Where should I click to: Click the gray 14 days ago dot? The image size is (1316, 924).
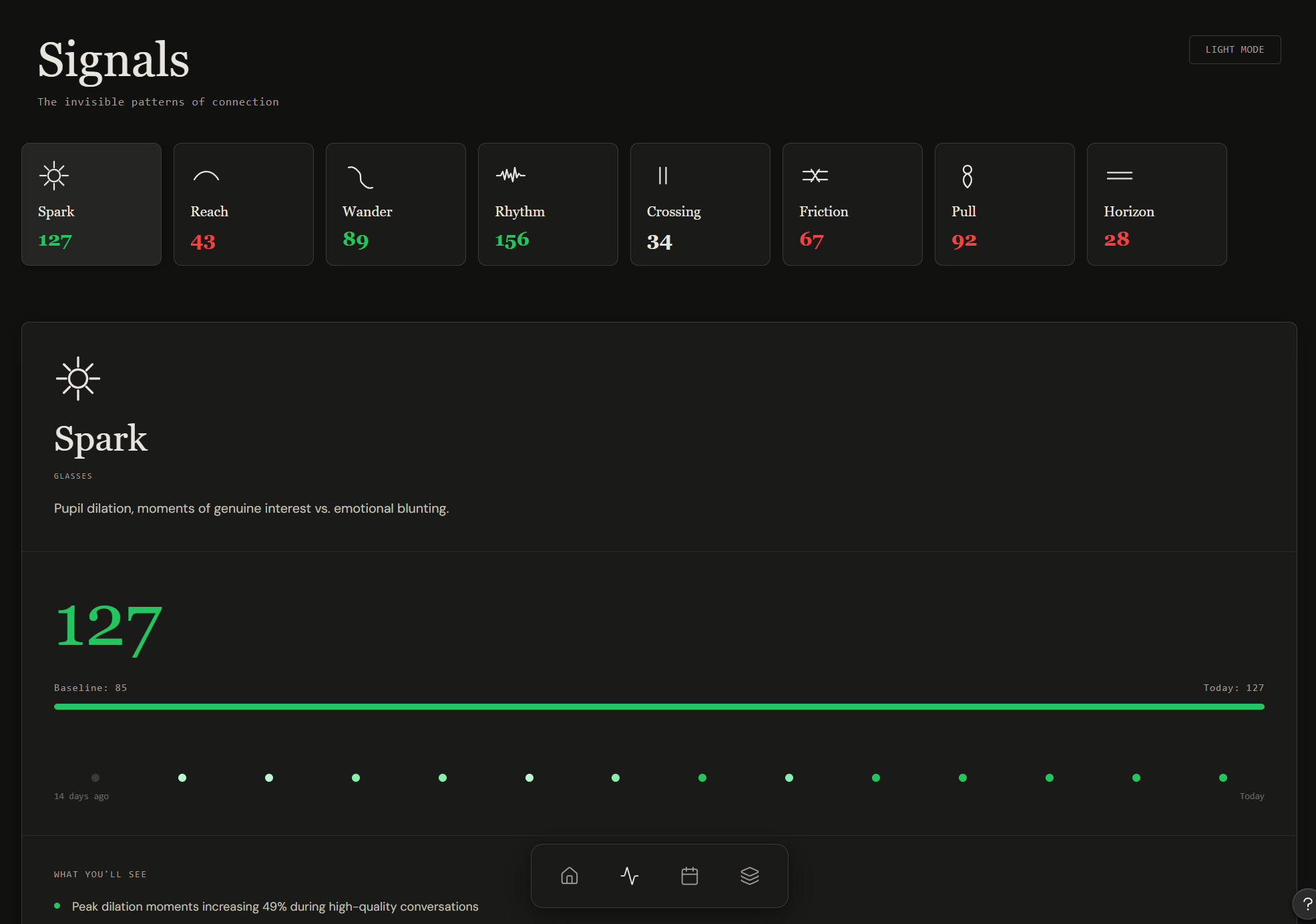(95, 778)
